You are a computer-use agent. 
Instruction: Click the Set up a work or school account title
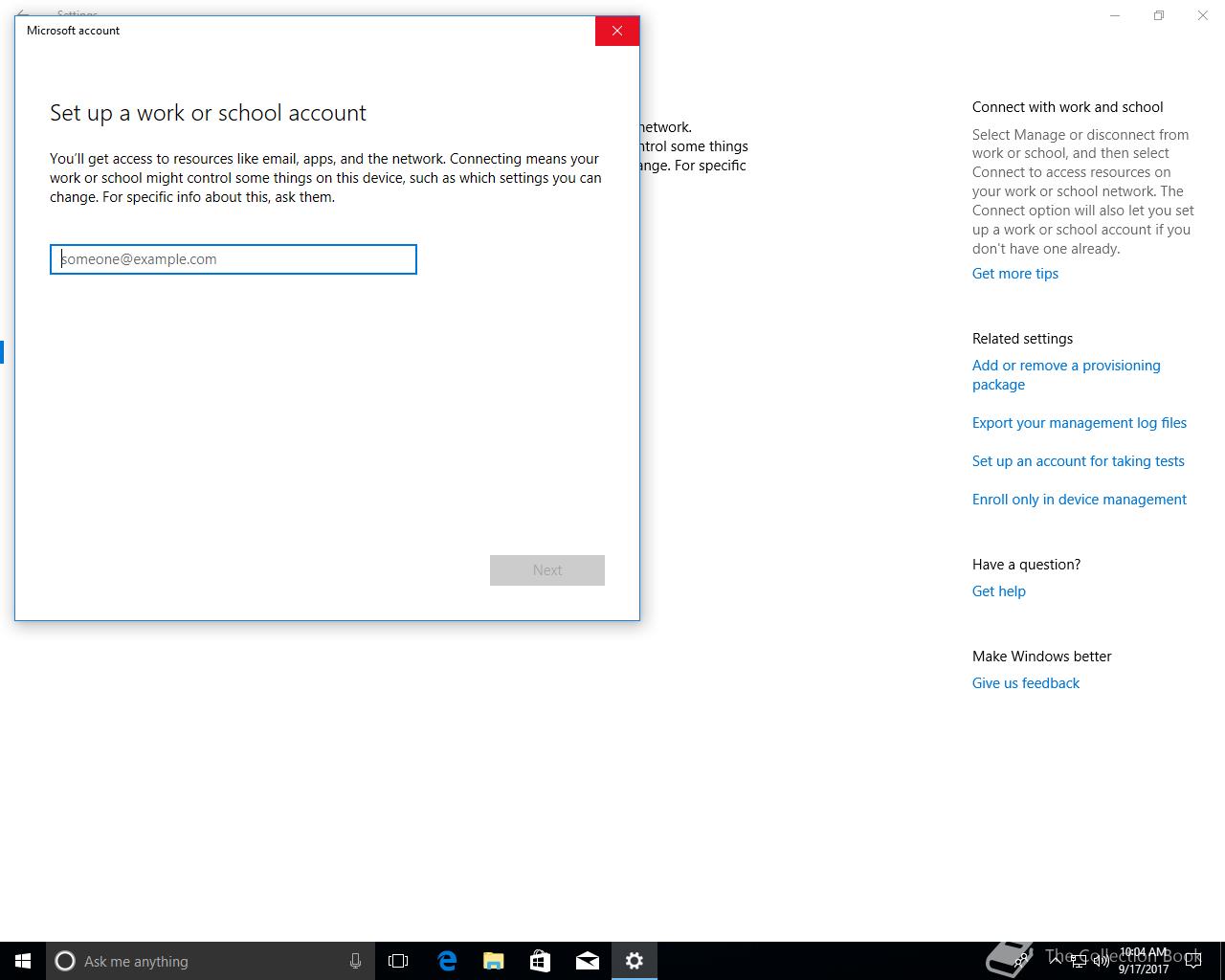pos(208,113)
